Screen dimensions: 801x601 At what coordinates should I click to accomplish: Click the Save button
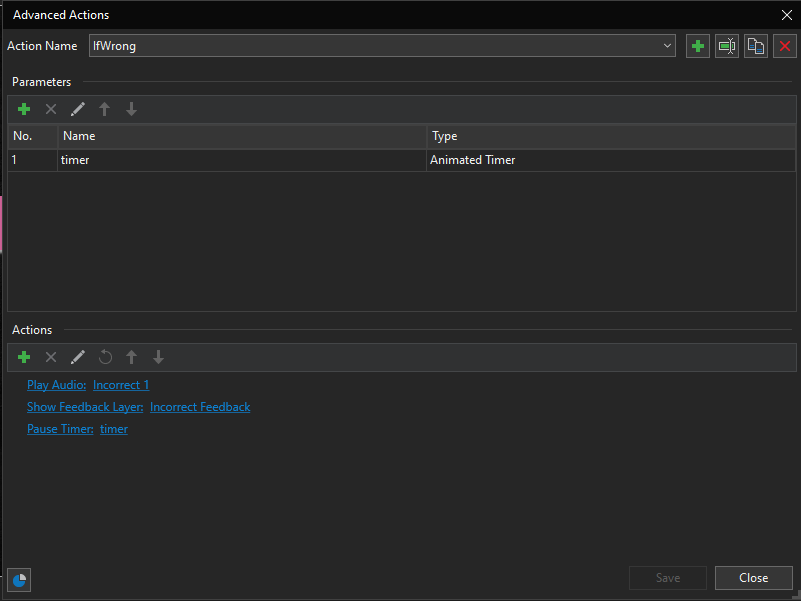(x=668, y=578)
